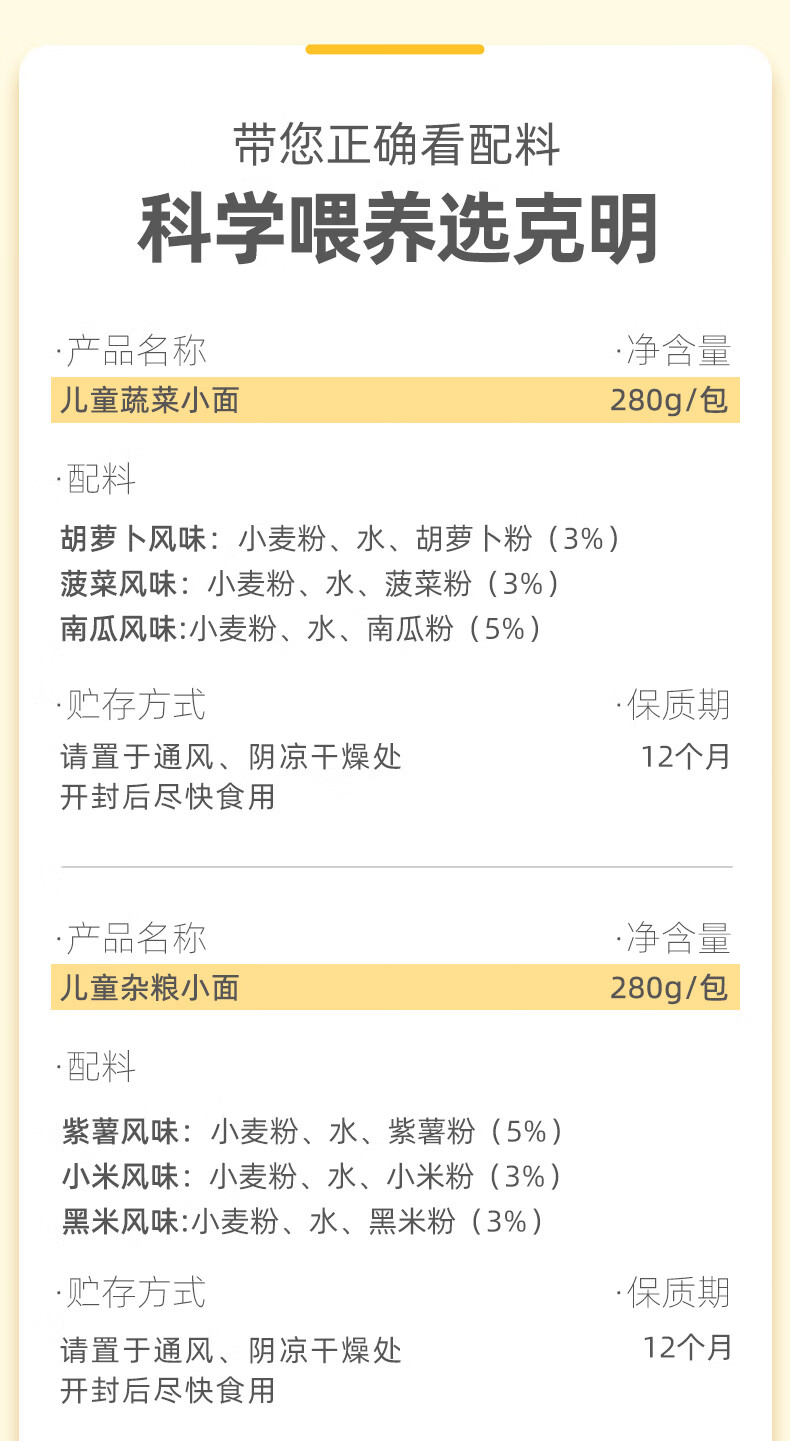Click the 小米风味 ingredient label
790x1441 pixels.
point(120,1176)
